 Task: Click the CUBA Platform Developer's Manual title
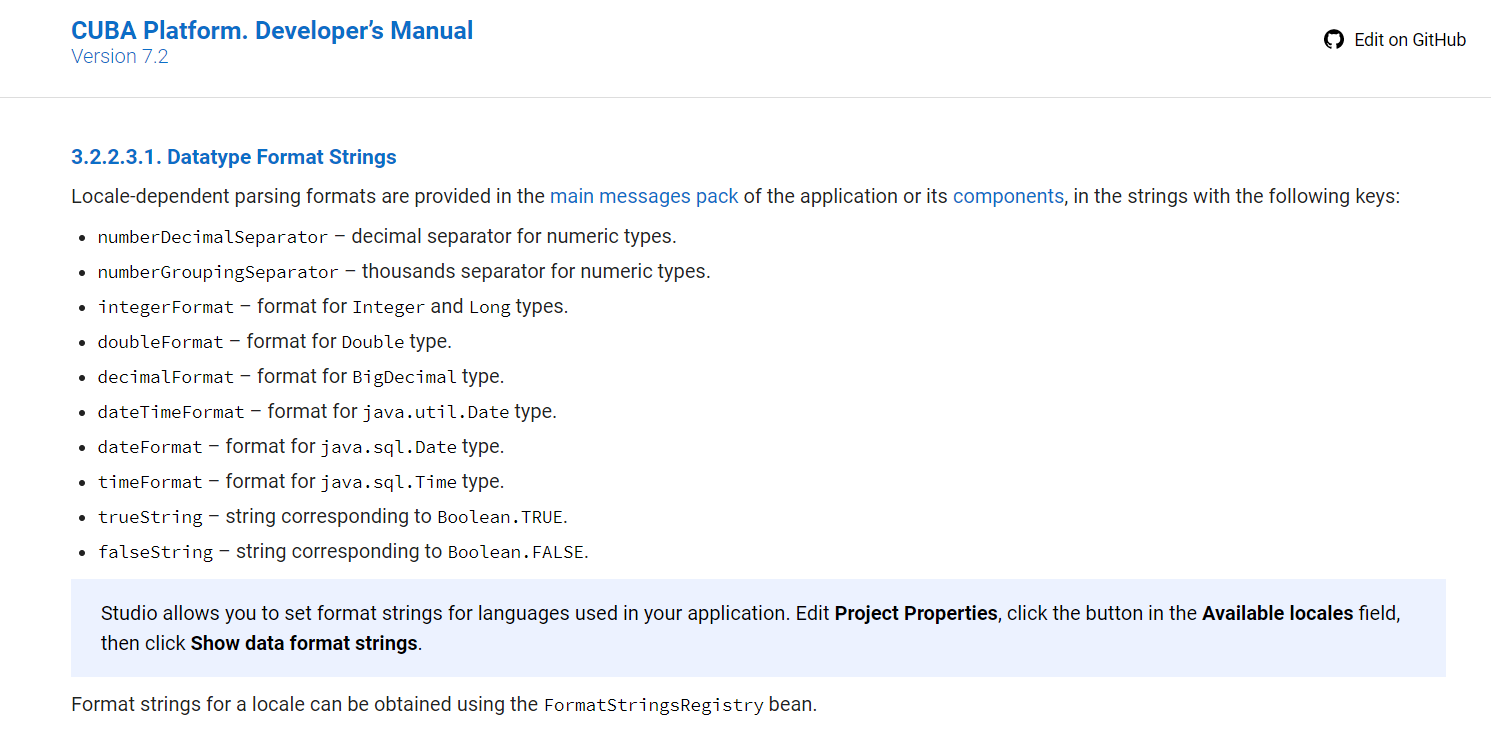tap(272, 30)
